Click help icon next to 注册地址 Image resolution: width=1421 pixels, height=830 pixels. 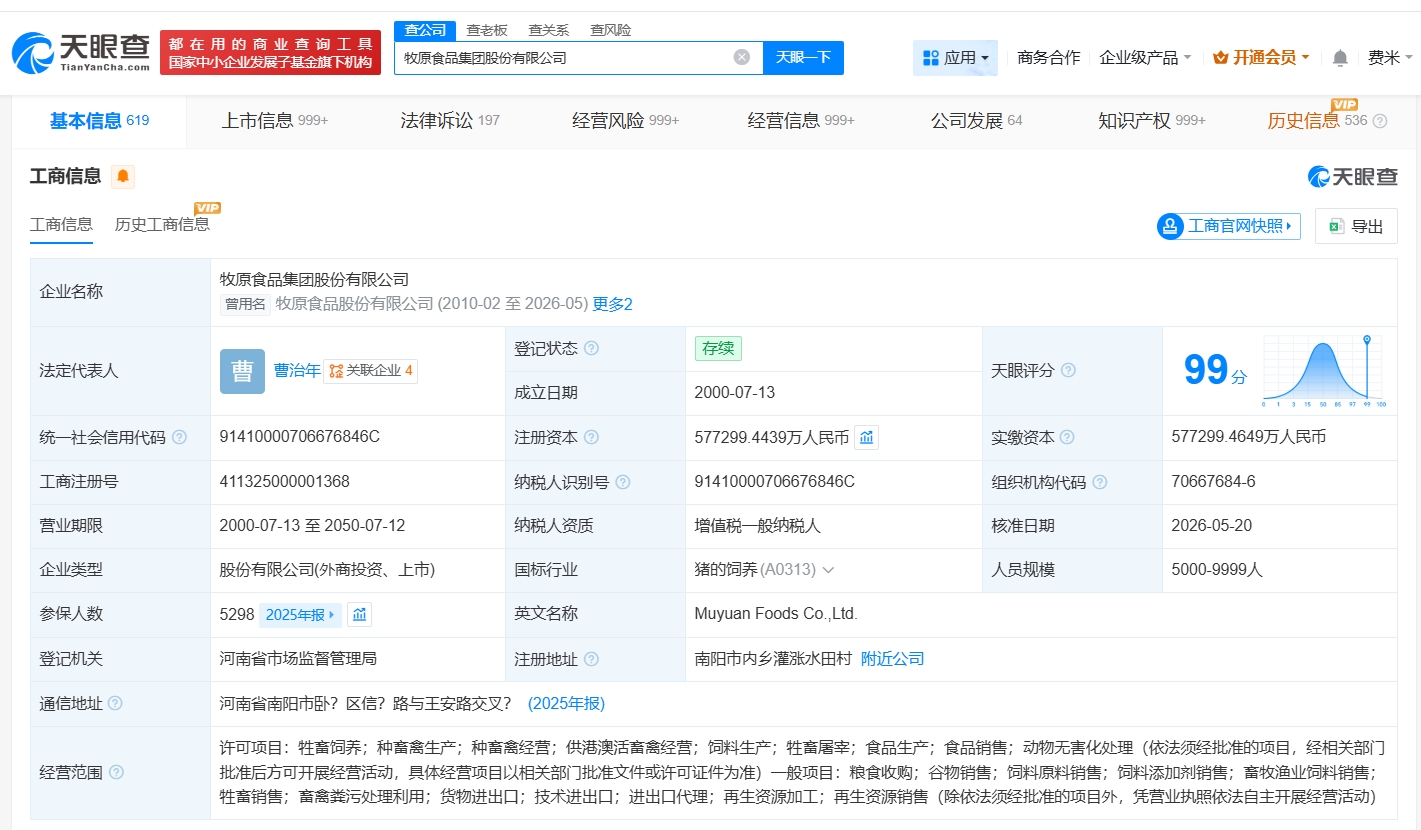click(x=591, y=659)
